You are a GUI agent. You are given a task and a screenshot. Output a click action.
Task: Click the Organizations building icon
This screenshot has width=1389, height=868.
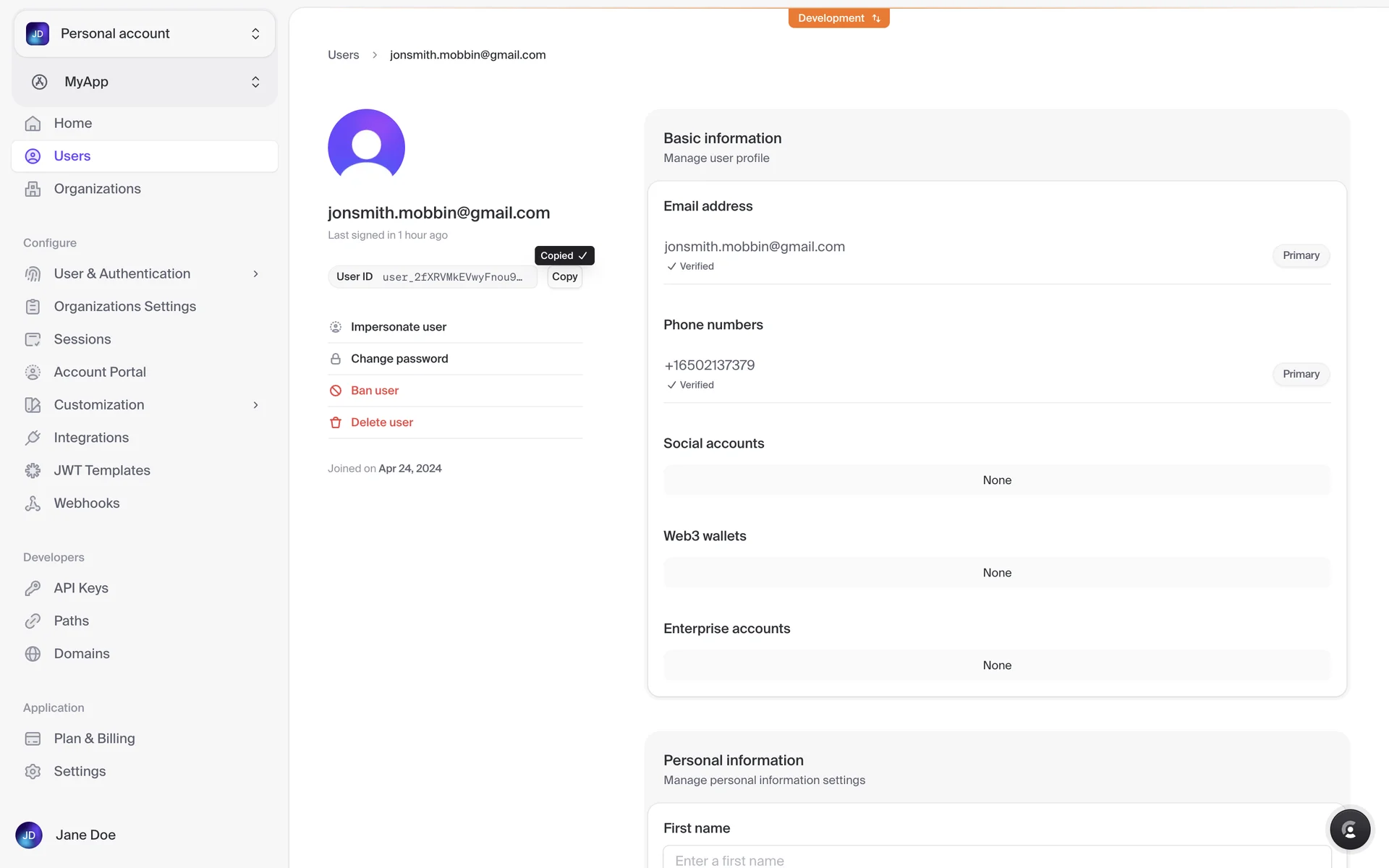(x=33, y=189)
